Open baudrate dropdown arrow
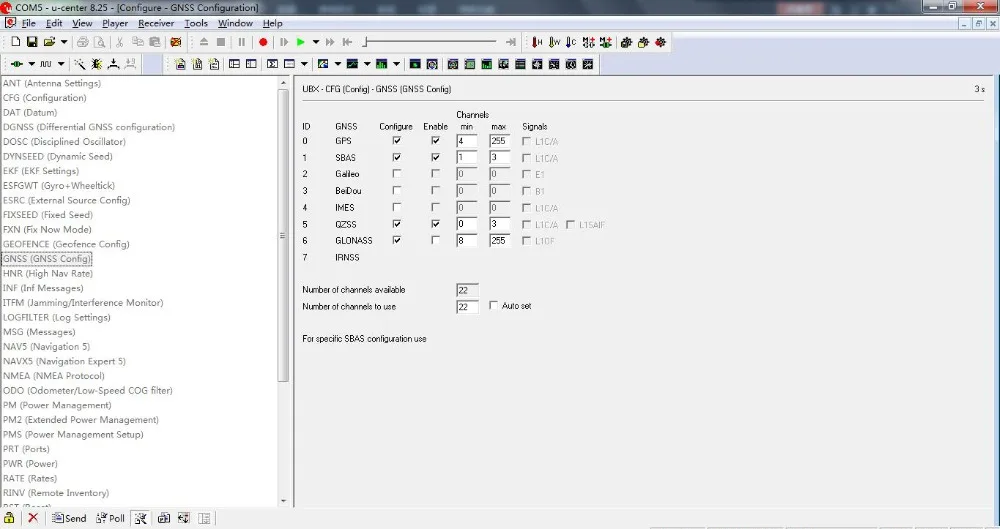The width and height of the screenshot is (1000, 529). click(61, 64)
